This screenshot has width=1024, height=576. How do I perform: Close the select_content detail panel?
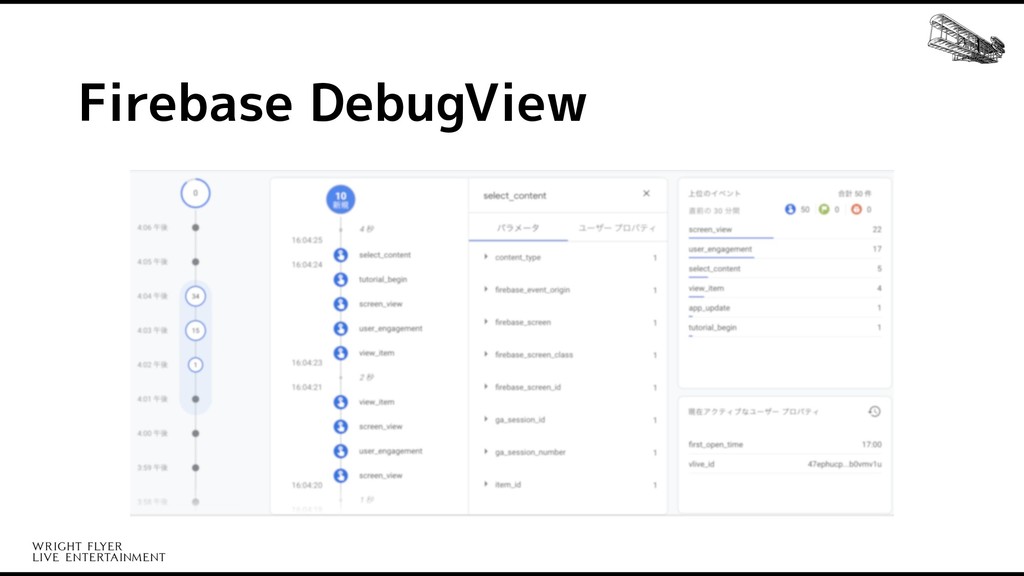coord(646,193)
